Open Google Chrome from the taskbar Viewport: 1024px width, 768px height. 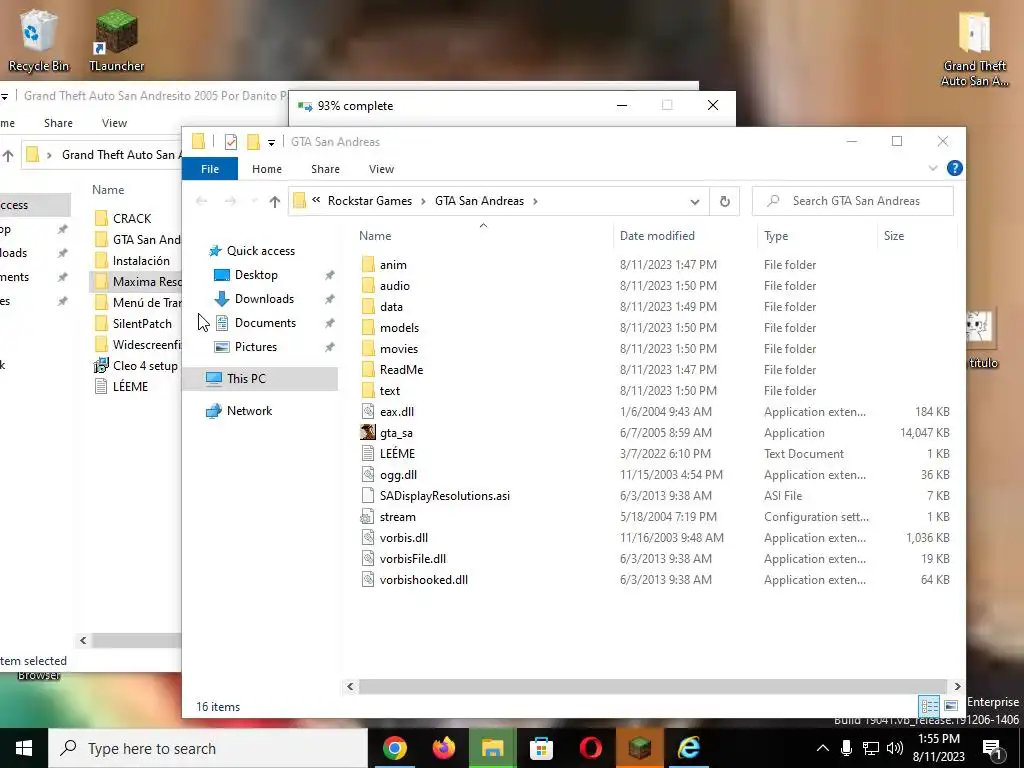(394, 748)
